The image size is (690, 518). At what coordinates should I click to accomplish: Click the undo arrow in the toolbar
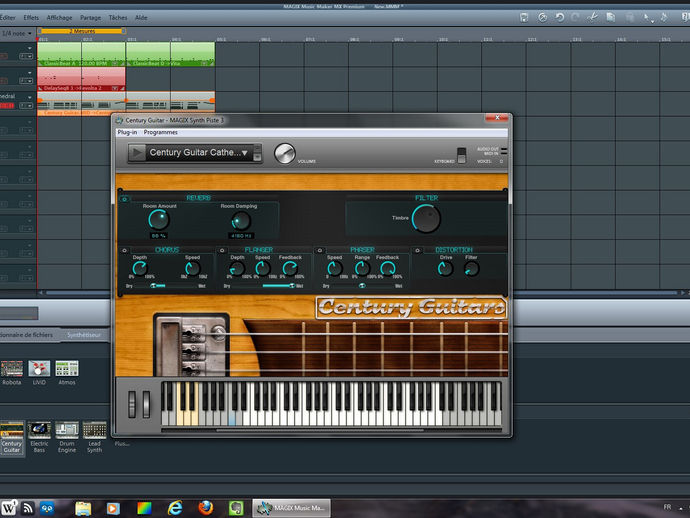click(x=560, y=18)
